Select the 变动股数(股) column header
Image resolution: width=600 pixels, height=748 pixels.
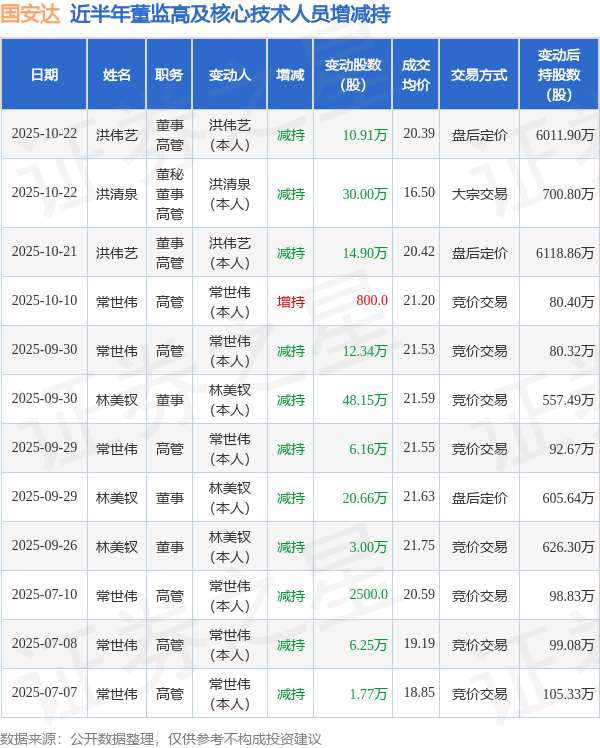(353, 75)
